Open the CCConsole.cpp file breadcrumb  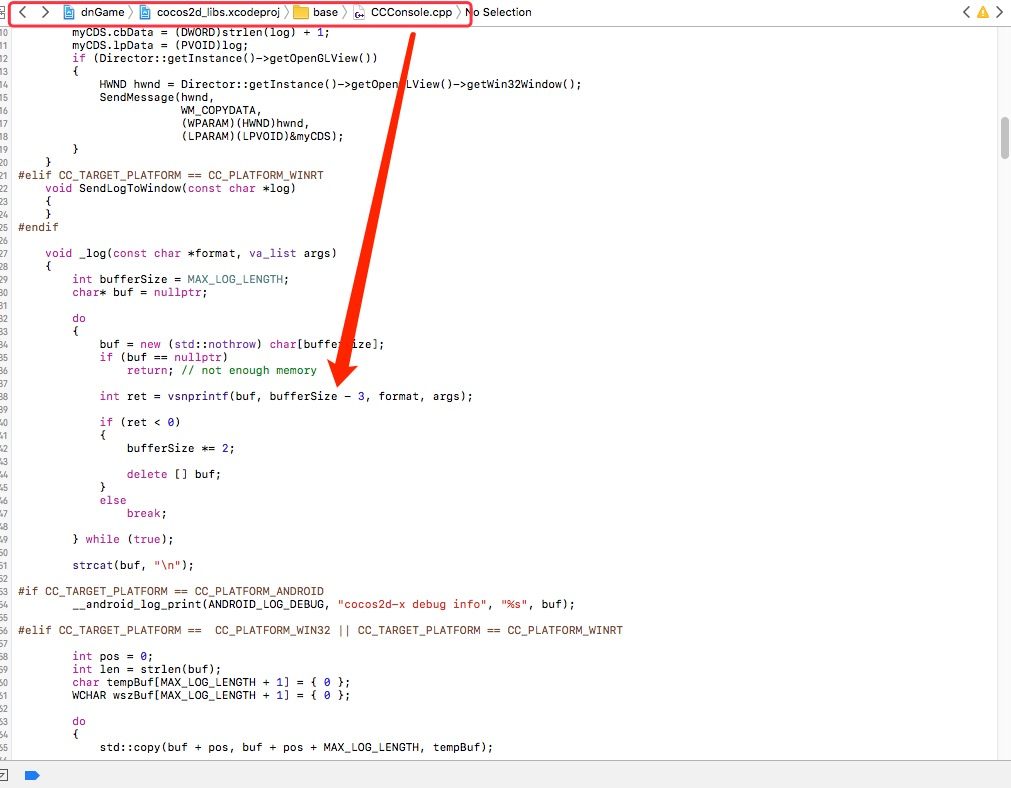coord(411,12)
